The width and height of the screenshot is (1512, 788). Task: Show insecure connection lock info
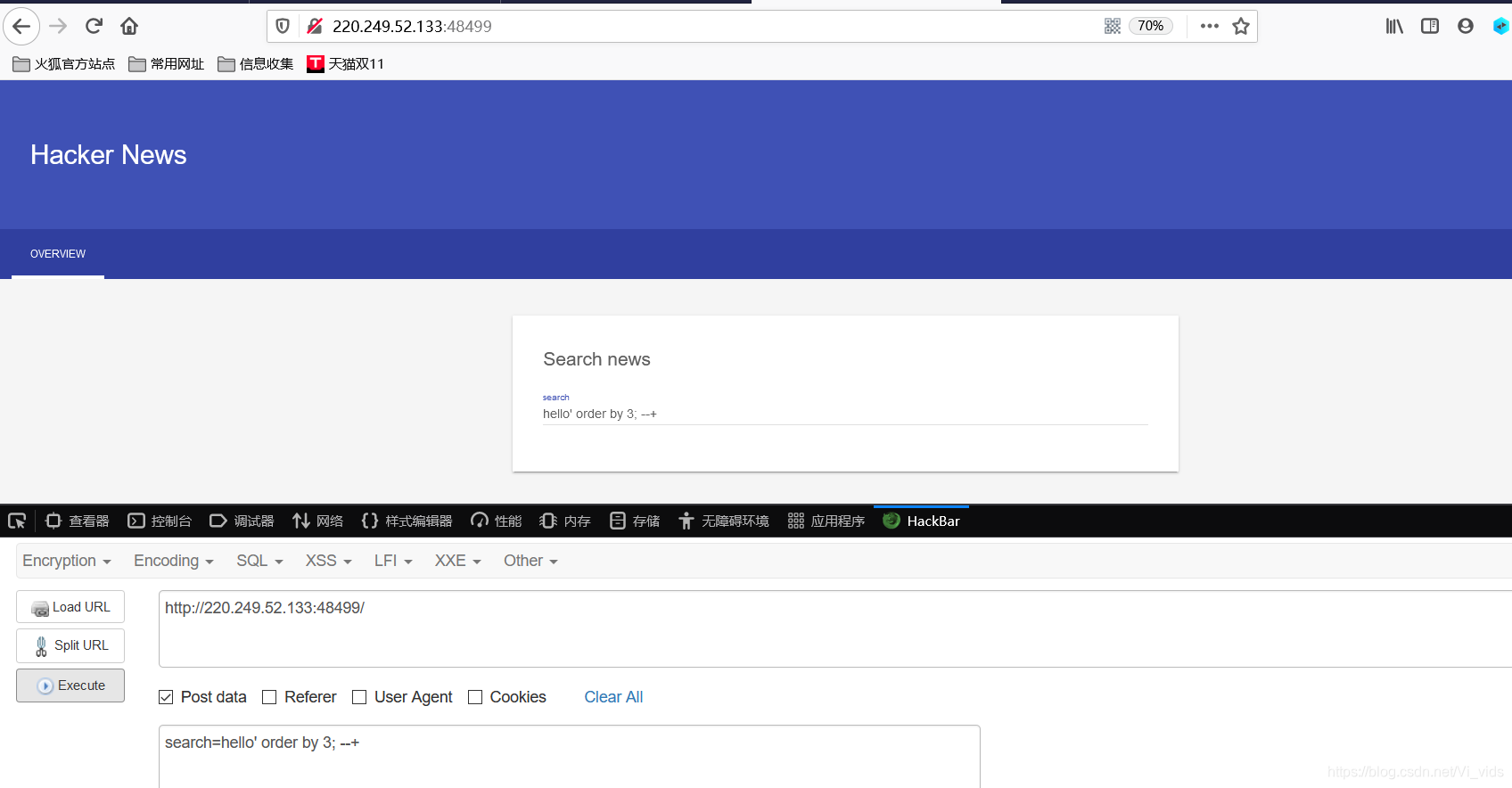[x=314, y=26]
